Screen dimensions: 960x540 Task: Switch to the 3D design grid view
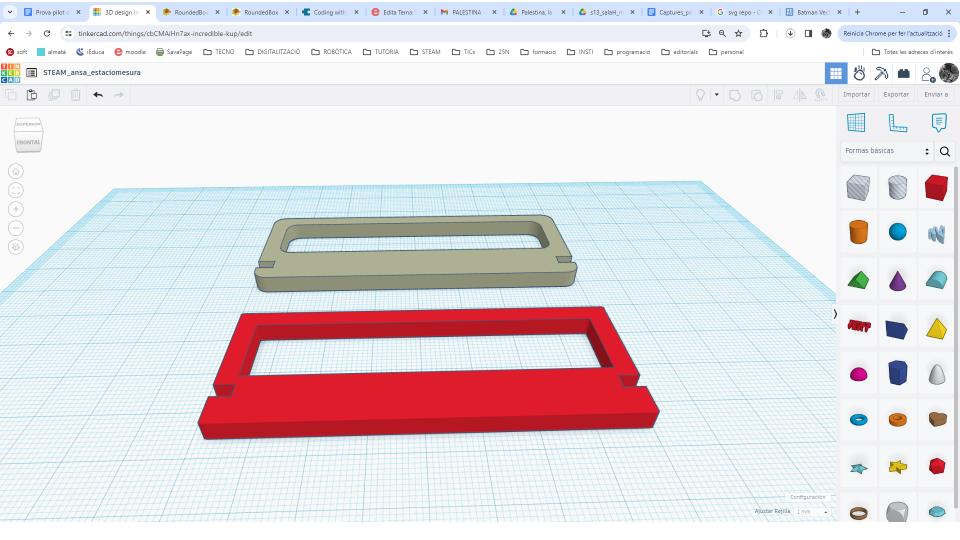[x=835, y=73]
